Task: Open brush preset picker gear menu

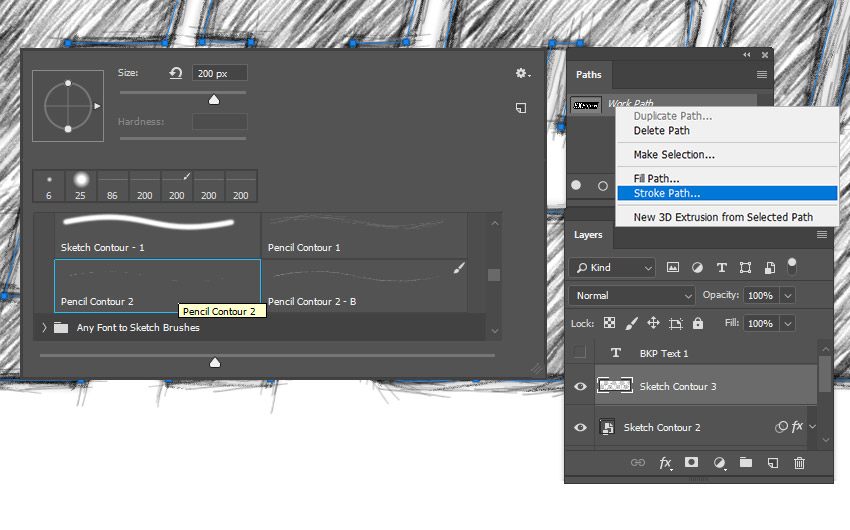Action: click(523, 73)
